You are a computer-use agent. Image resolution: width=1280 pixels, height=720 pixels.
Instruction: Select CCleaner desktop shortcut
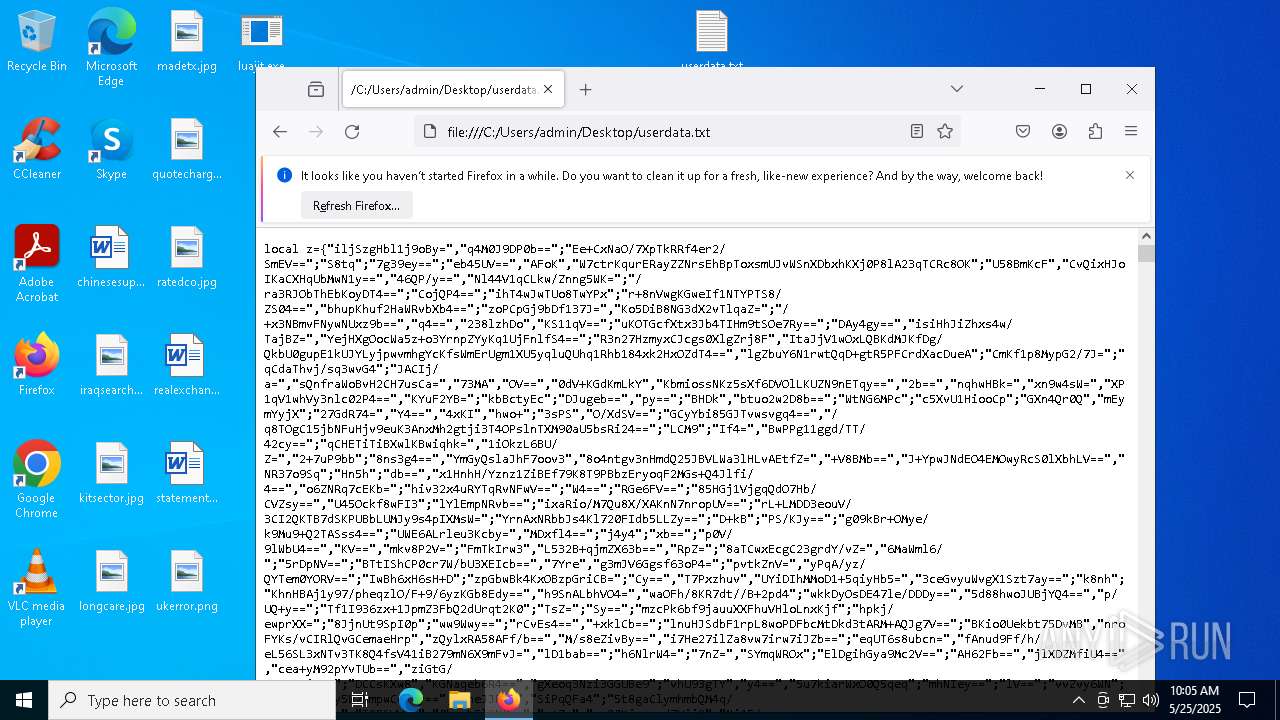(x=37, y=149)
